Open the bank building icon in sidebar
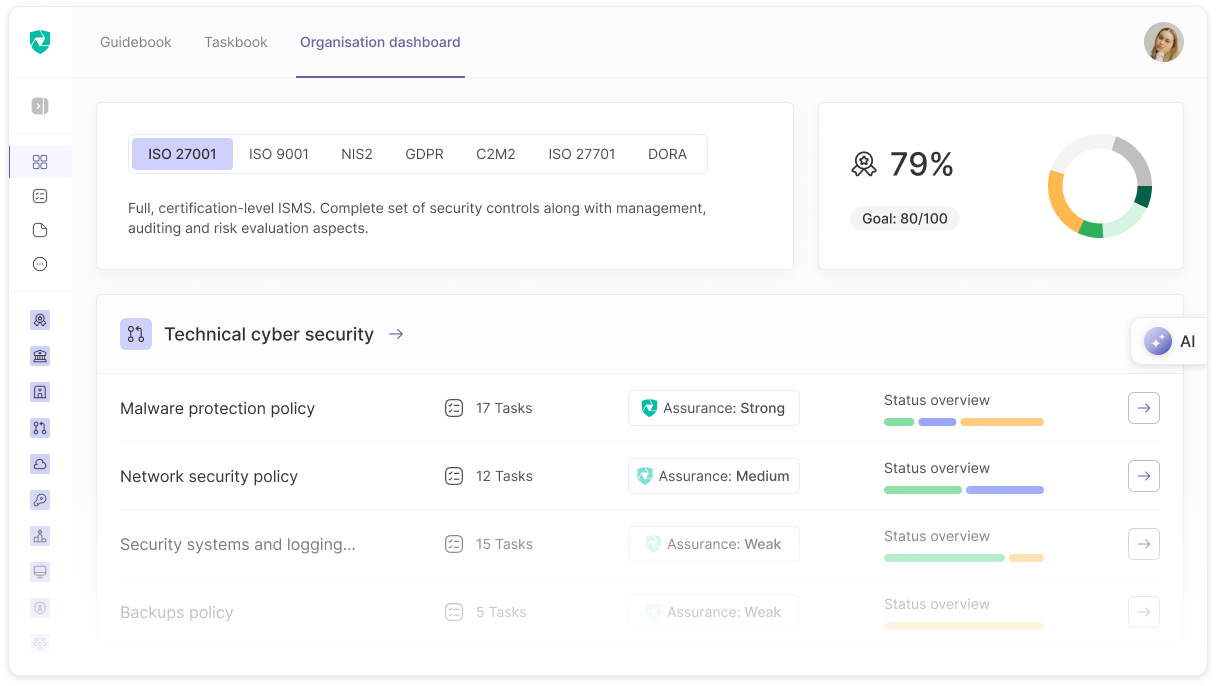This screenshot has height=686, width=1216. [x=40, y=356]
